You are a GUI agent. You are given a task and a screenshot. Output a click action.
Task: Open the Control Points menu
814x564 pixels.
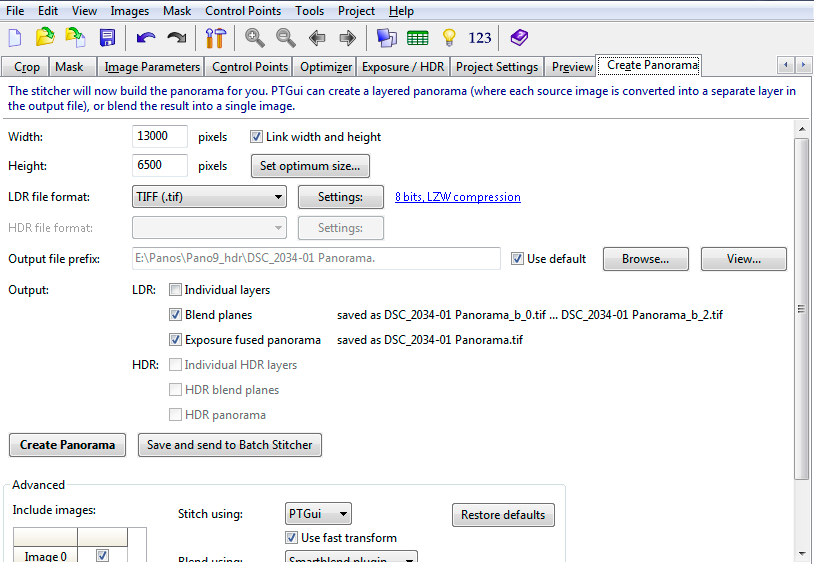click(243, 11)
